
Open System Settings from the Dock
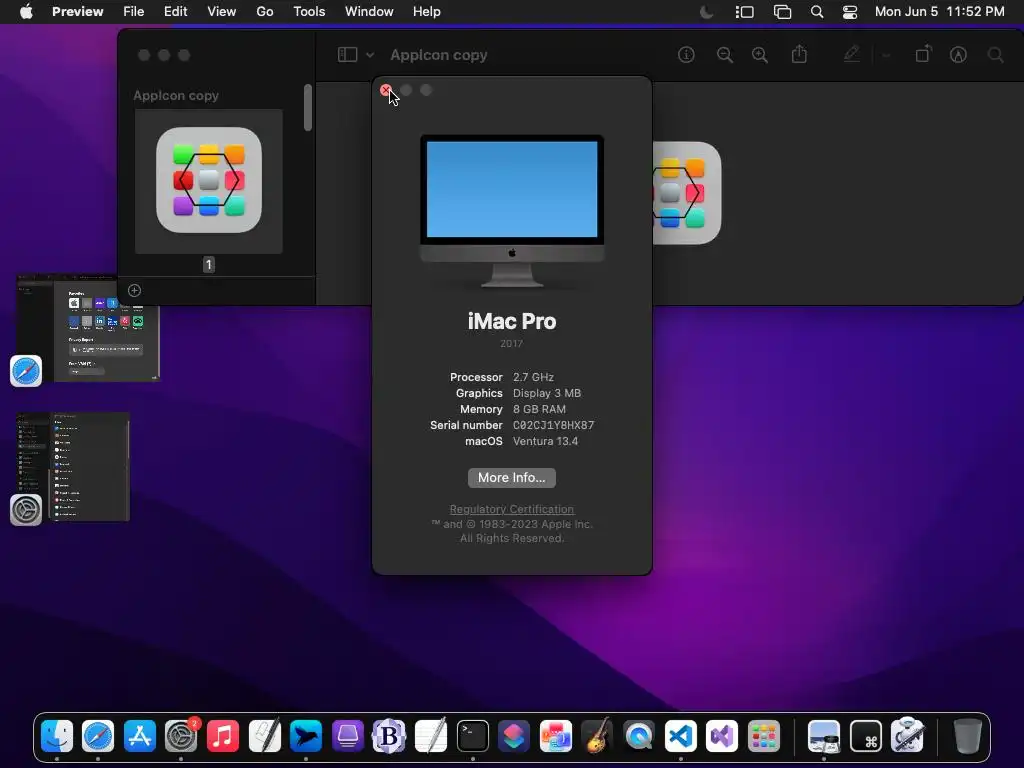tap(181, 736)
